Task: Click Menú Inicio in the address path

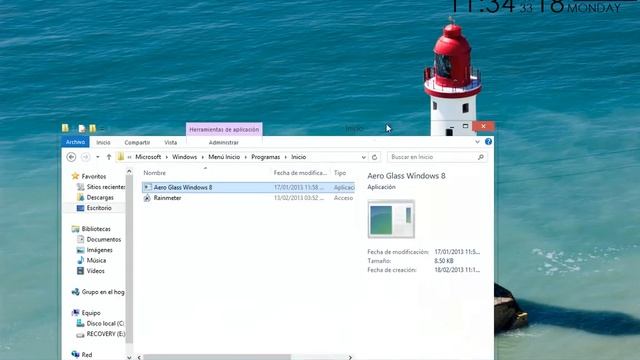Action: [x=224, y=157]
